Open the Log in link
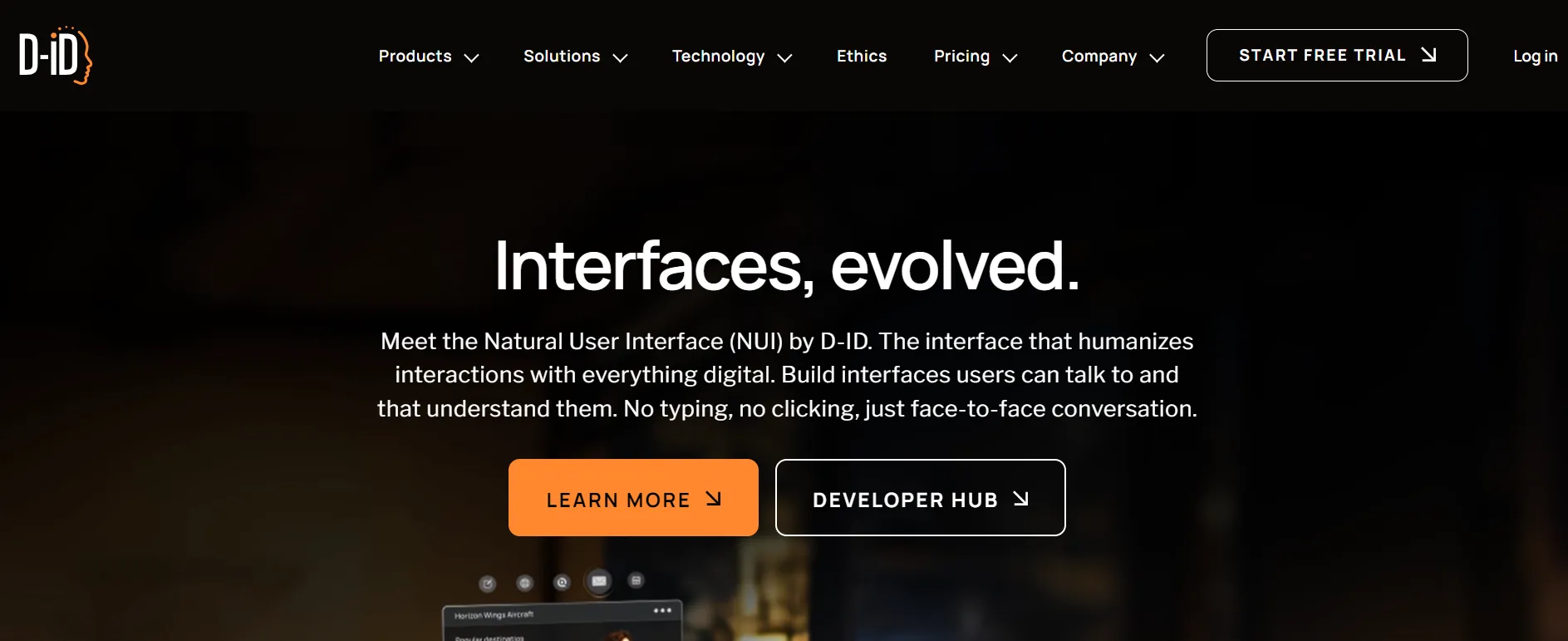This screenshot has height=641, width=1568. coord(1535,57)
